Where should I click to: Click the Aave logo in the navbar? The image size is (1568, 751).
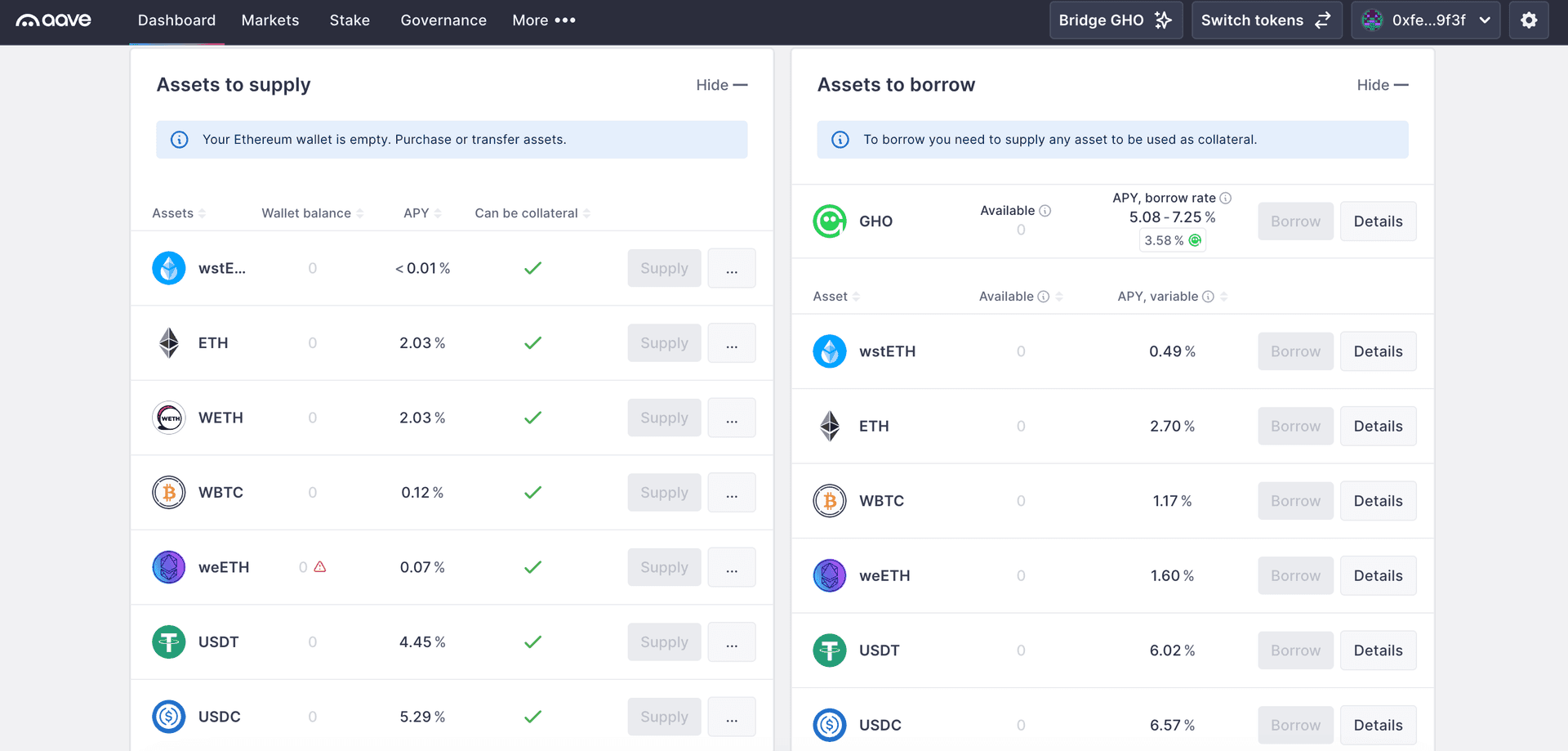coord(53,20)
